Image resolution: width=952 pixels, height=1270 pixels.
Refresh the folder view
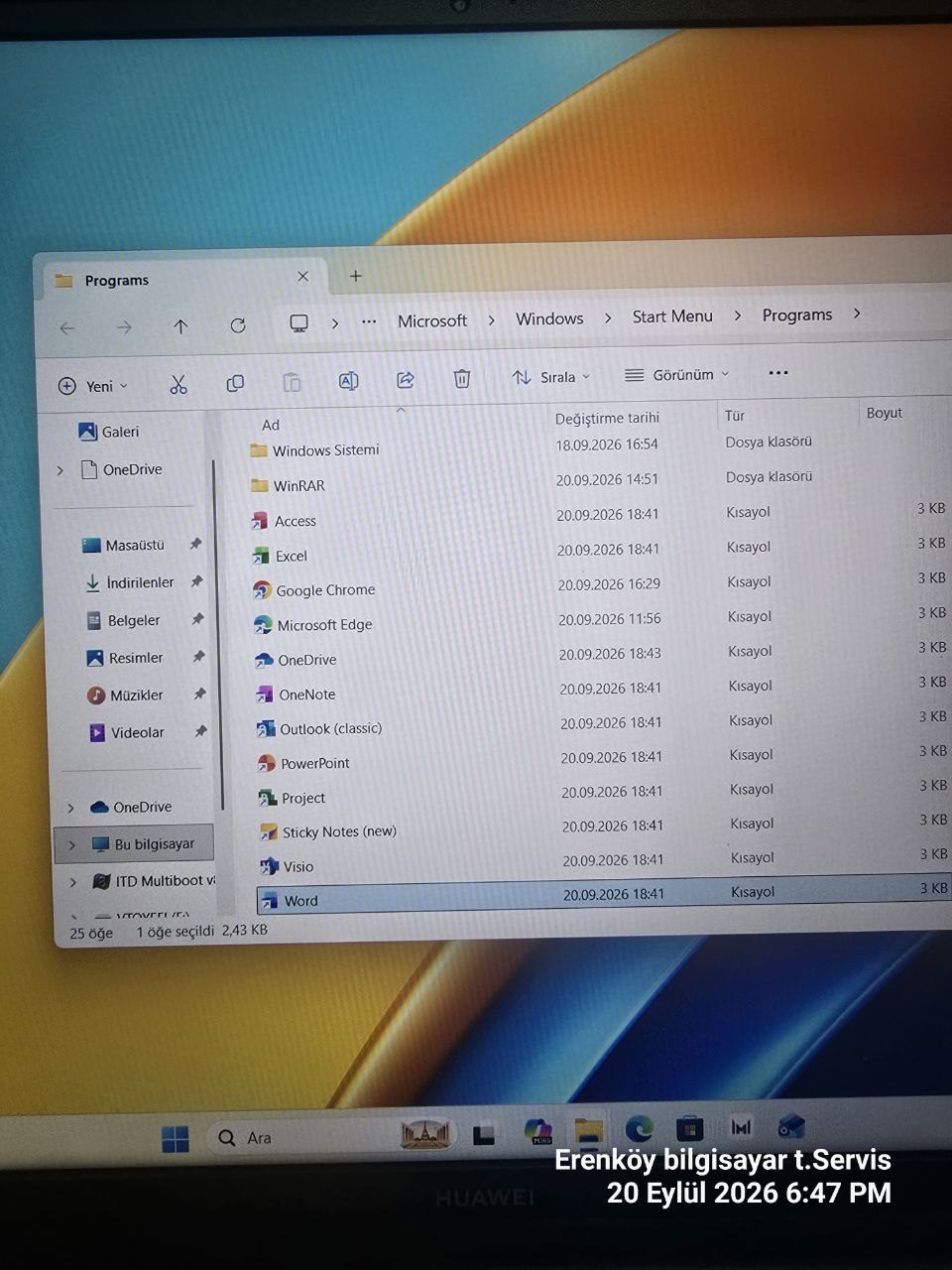pyautogui.click(x=238, y=325)
